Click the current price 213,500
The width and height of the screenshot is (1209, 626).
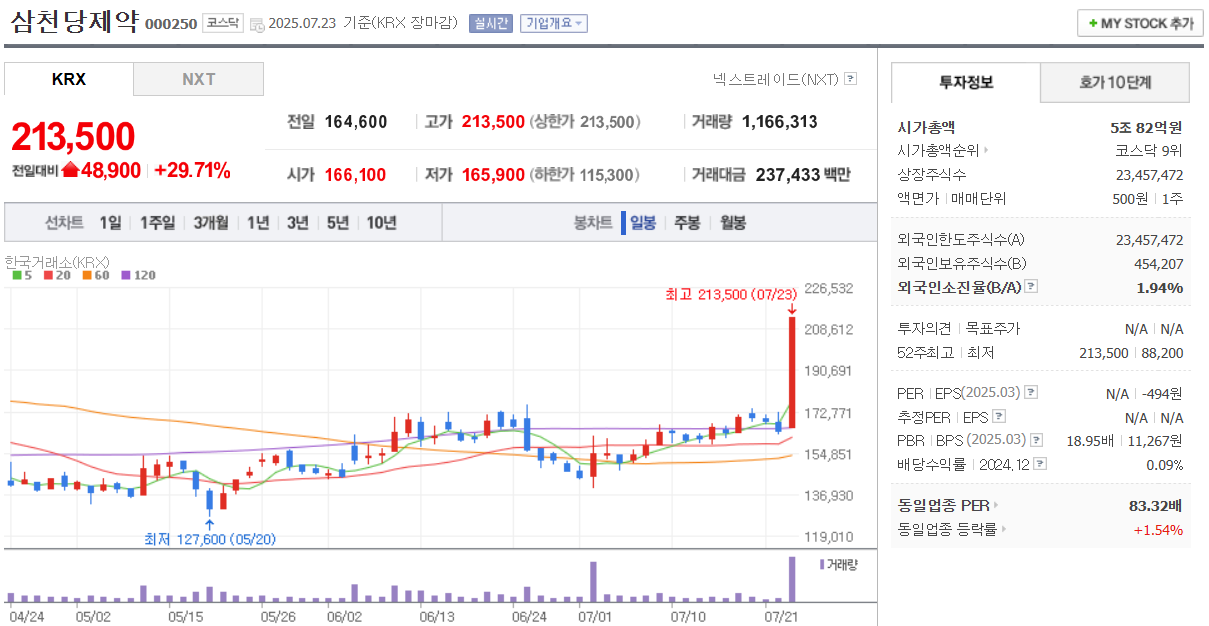tap(73, 137)
